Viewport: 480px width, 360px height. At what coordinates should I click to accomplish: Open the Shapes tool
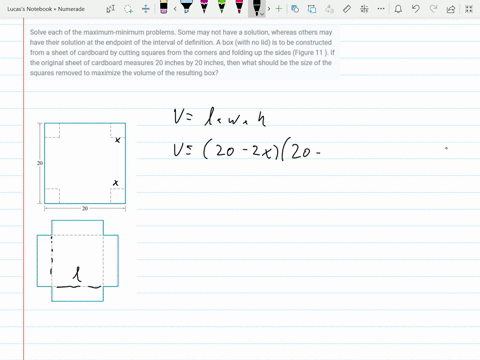coord(295,9)
